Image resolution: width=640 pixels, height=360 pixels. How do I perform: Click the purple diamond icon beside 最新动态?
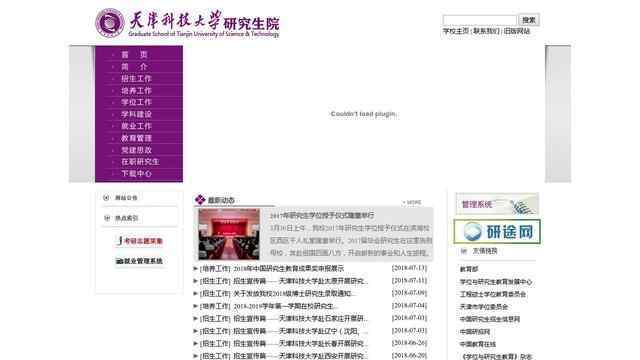click(x=200, y=200)
